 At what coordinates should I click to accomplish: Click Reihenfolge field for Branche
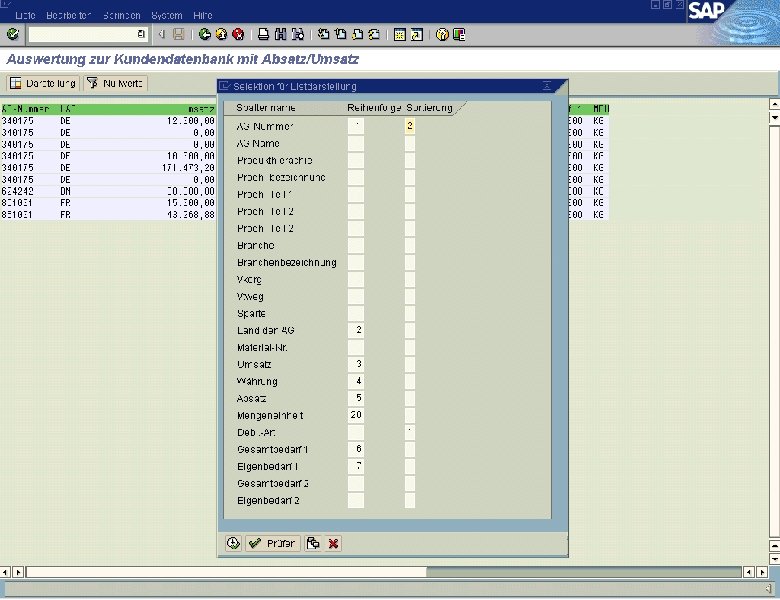click(356, 245)
